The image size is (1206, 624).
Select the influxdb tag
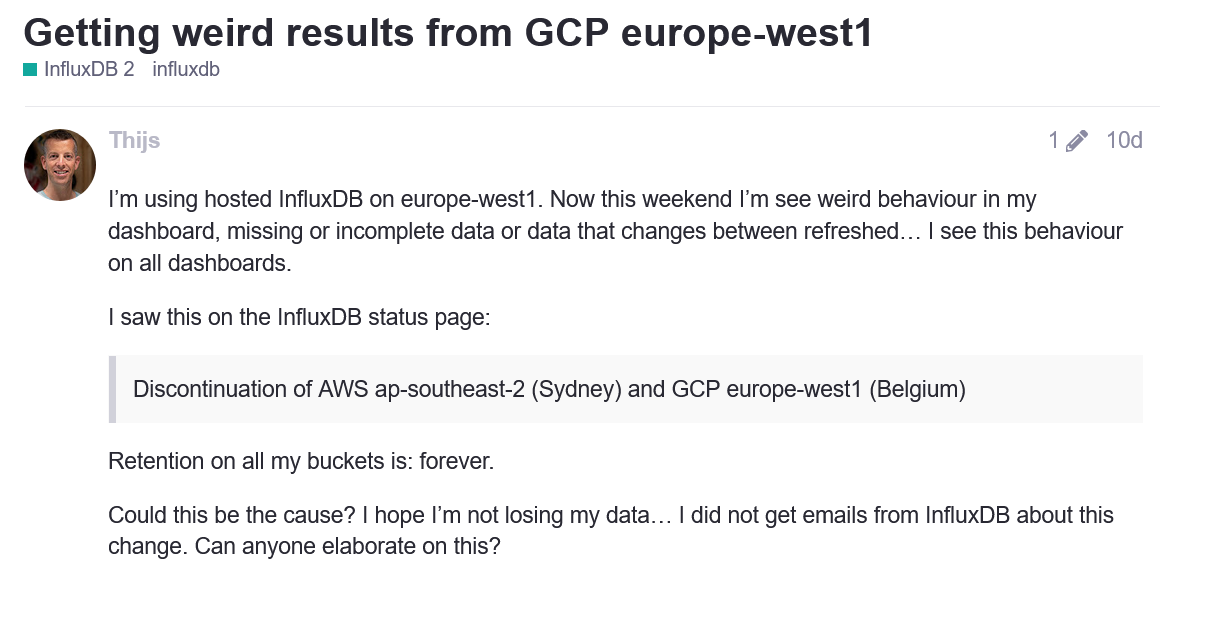[x=186, y=70]
